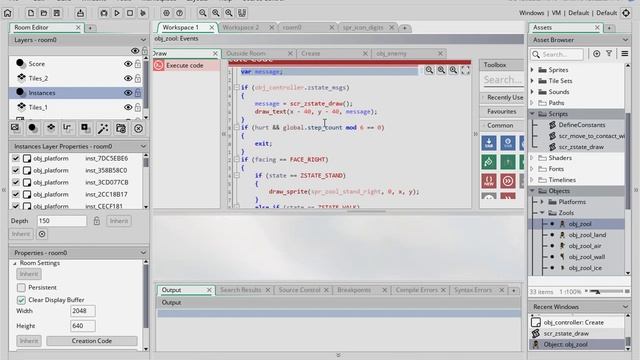Create a new layer folder
Viewport: 640px width, 360px height.
(121, 128)
